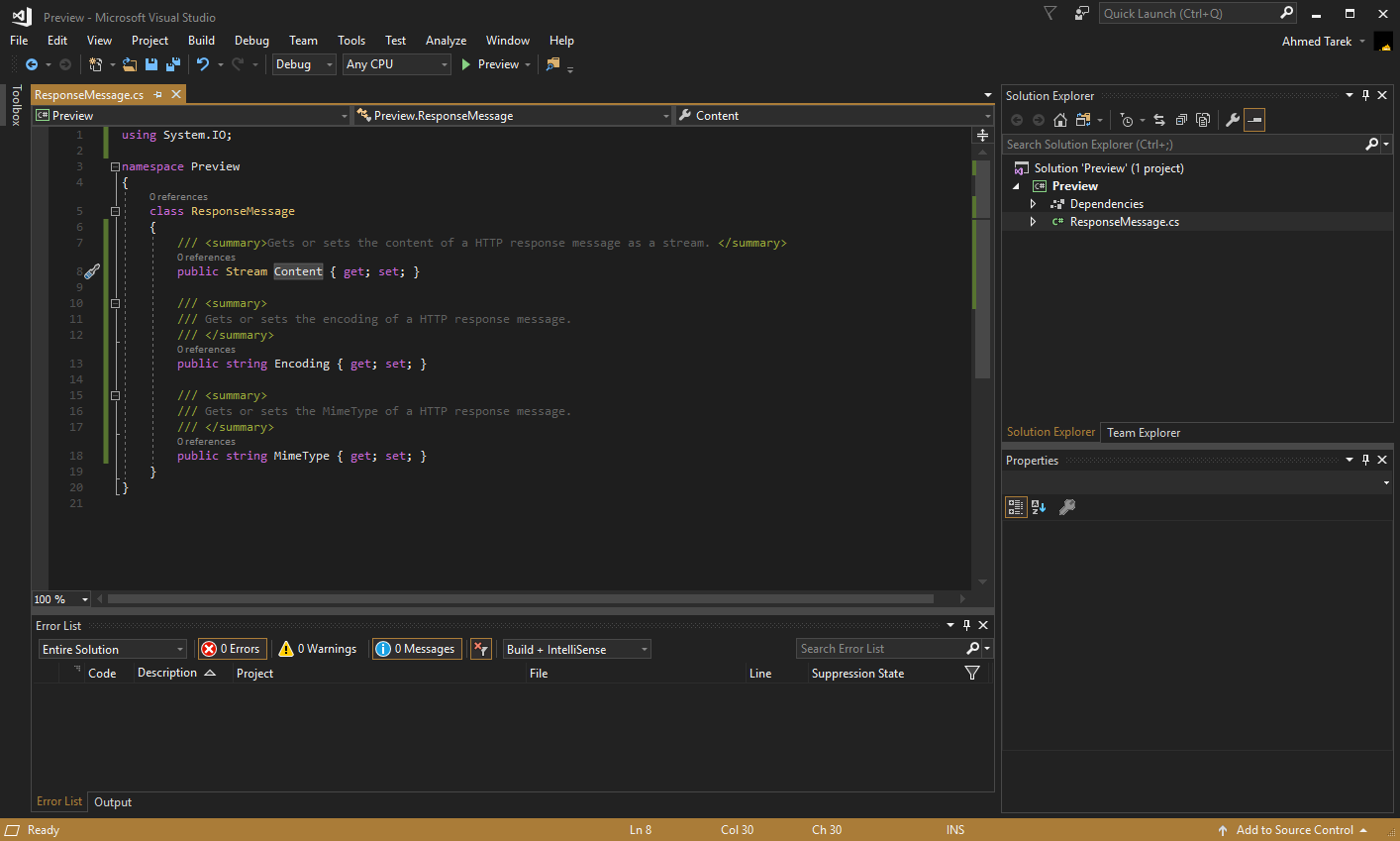Screen dimensions: 1400x841
Task: Click the editor split window handle
Action: [982, 136]
